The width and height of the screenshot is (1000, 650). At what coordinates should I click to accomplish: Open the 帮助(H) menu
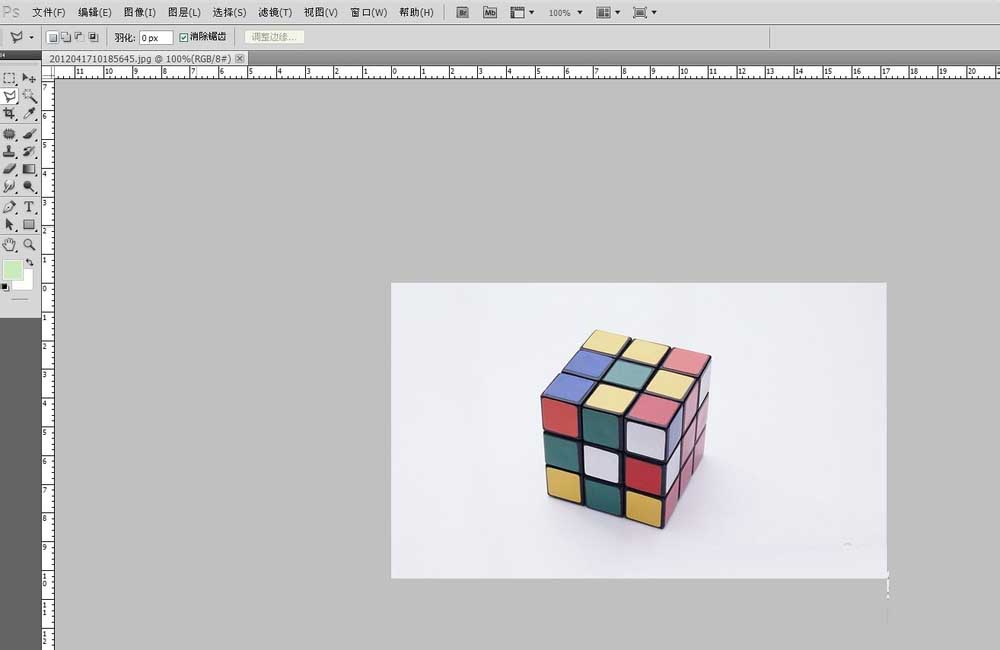(416, 12)
